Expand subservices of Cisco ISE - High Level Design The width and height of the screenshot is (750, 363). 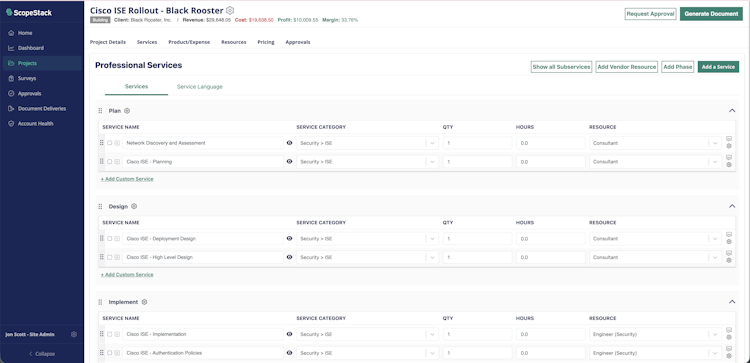click(117, 257)
